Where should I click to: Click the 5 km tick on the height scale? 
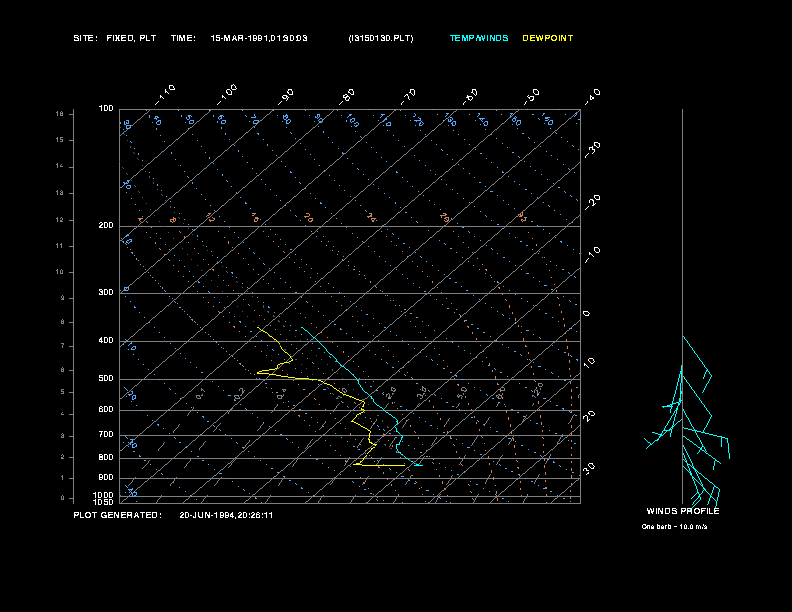63,392
